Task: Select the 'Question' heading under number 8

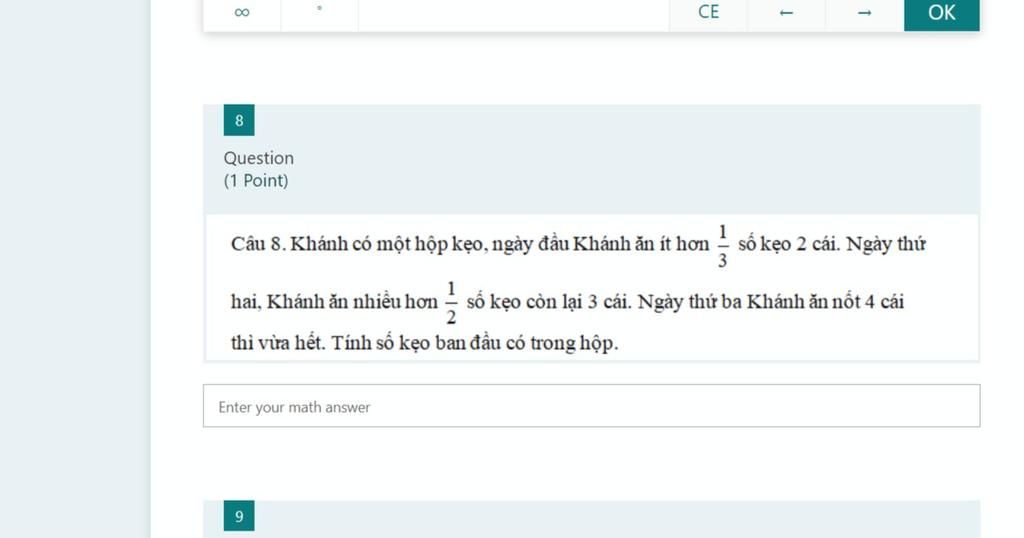Action: (x=259, y=158)
